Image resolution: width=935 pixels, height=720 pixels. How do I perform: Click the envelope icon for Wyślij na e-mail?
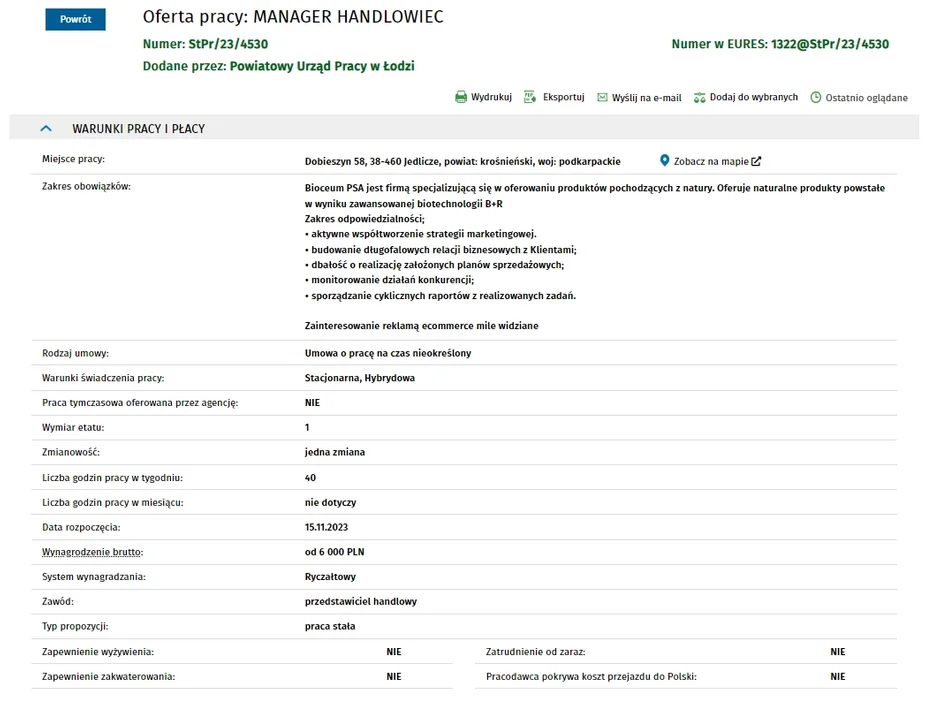pyautogui.click(x=602, y=97)
